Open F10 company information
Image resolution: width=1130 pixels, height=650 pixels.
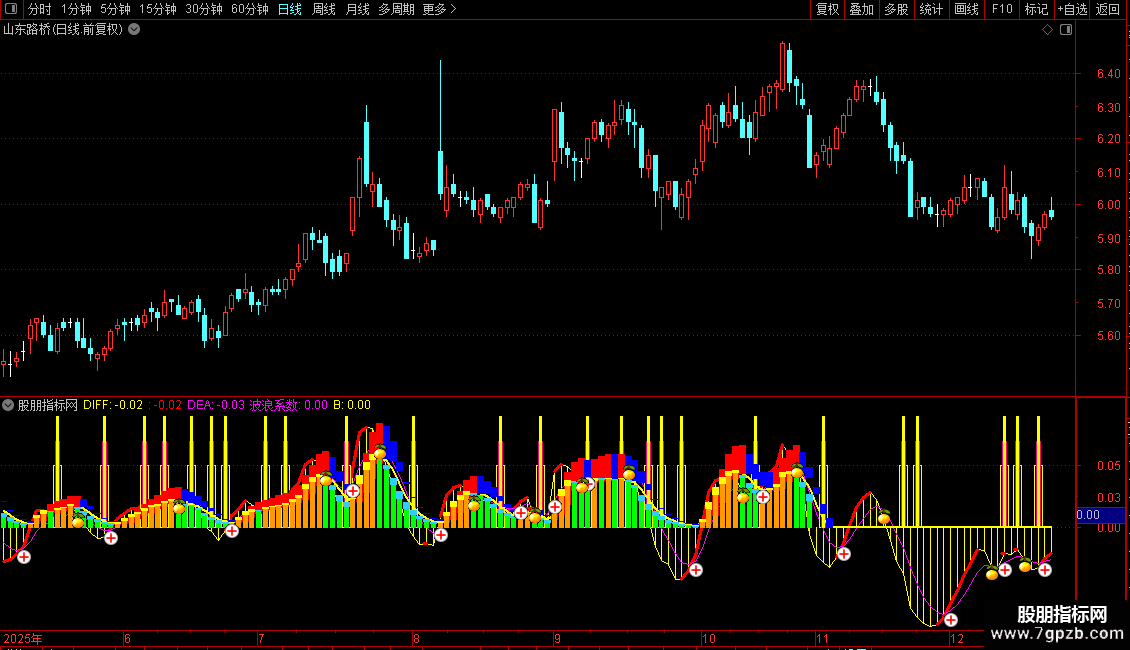coord(1002,9)
